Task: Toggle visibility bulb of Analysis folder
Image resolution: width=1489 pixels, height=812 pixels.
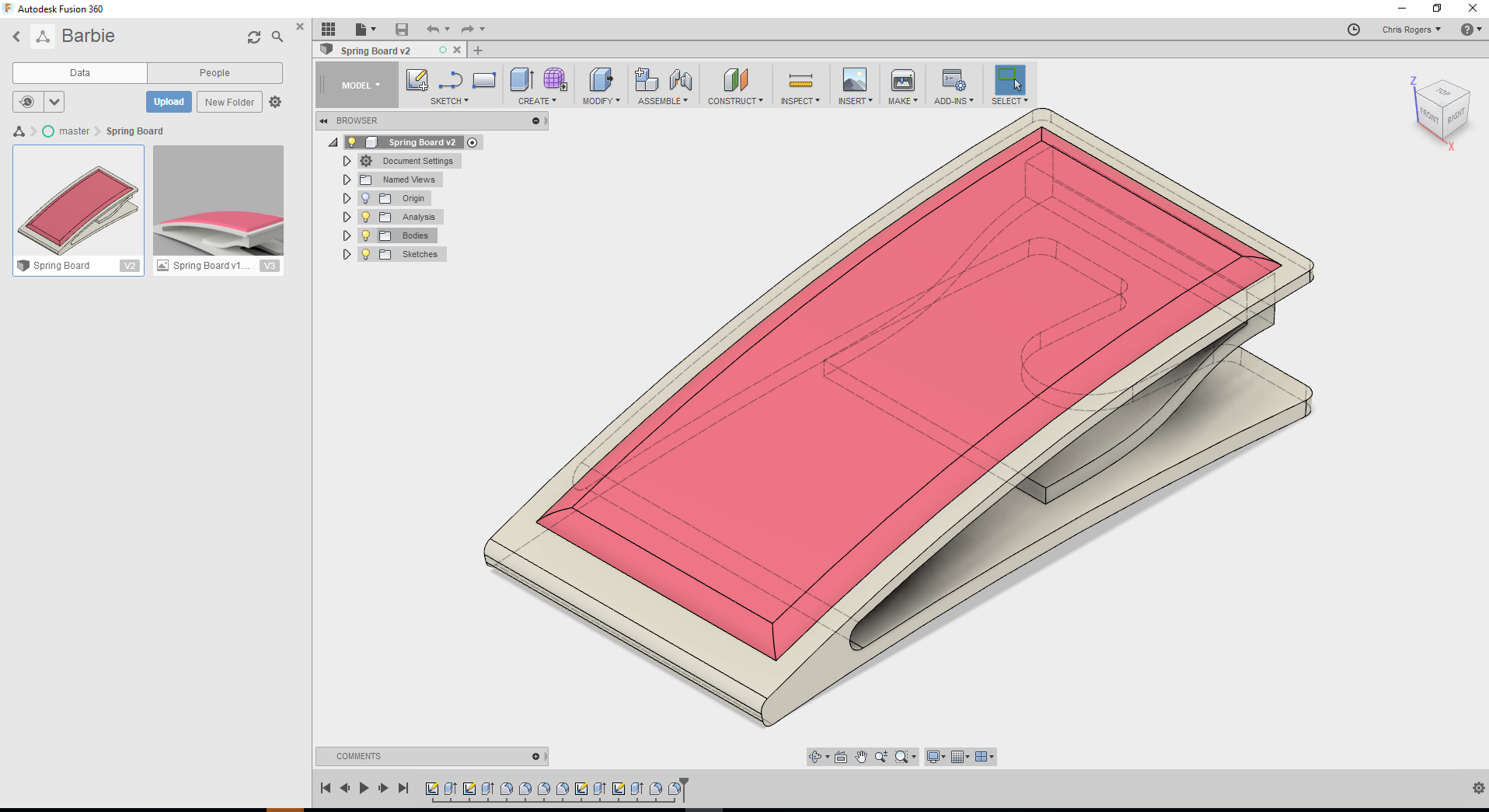Action: tap(365, 217)
